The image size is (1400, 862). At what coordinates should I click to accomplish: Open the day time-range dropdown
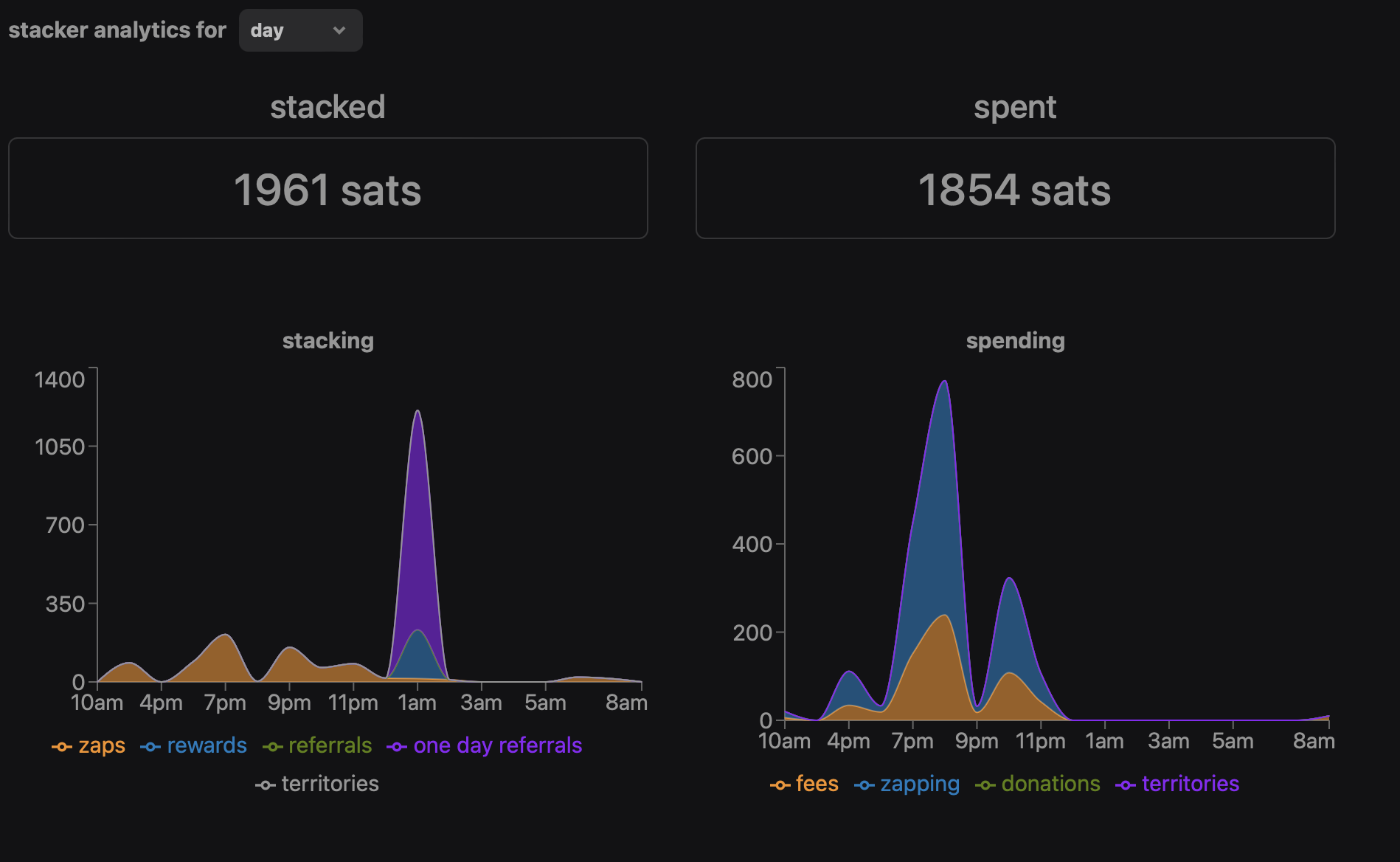(x=299, y=30)
